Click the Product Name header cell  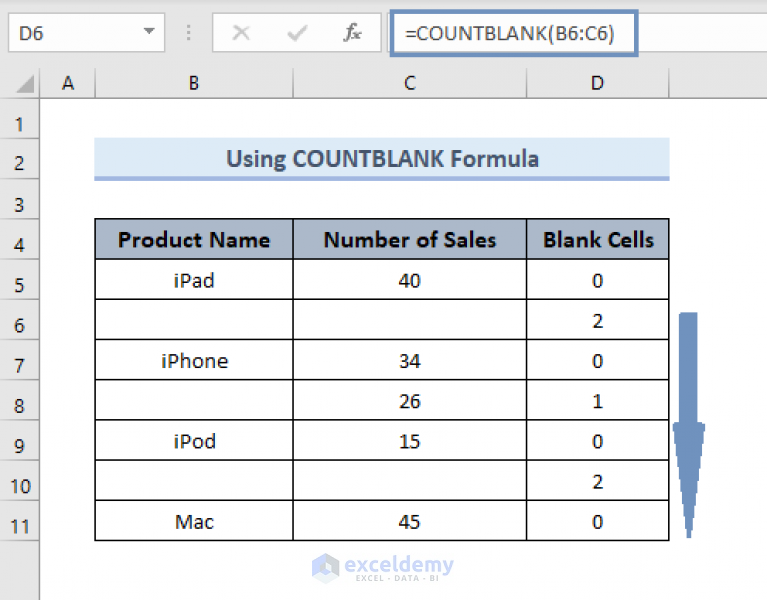coord(194,239)
